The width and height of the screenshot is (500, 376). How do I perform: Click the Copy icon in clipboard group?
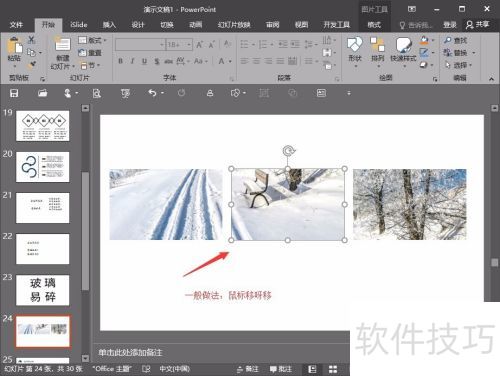(x=31, y=53)
